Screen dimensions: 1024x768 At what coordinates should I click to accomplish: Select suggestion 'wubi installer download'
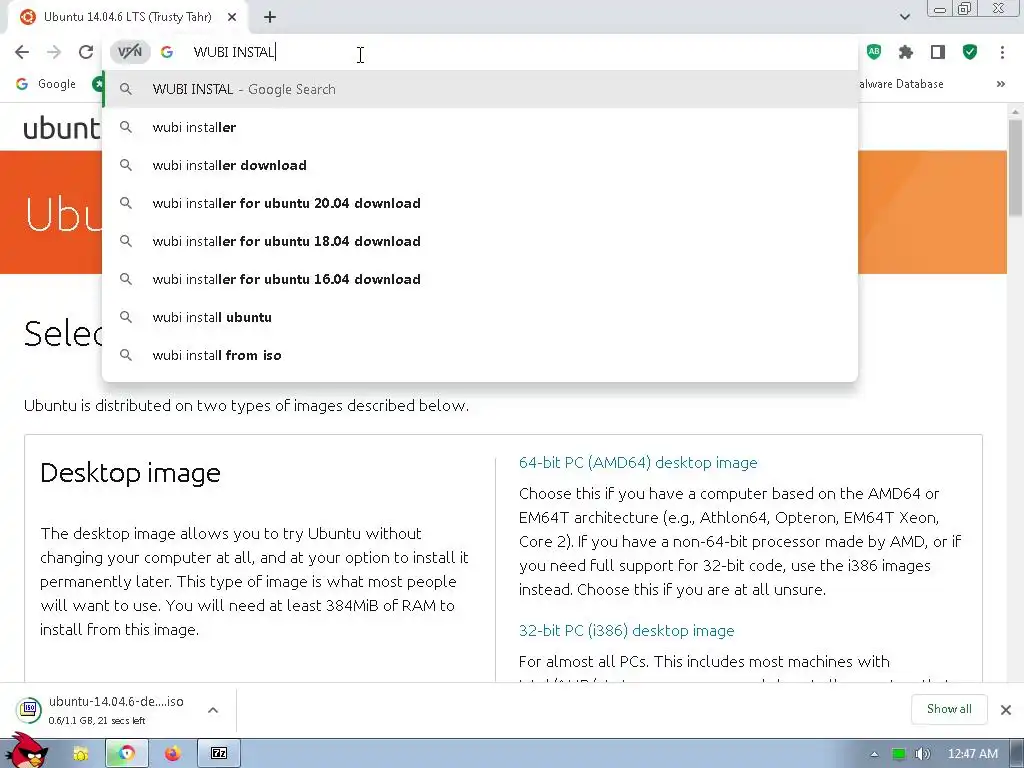click(480, 165)
